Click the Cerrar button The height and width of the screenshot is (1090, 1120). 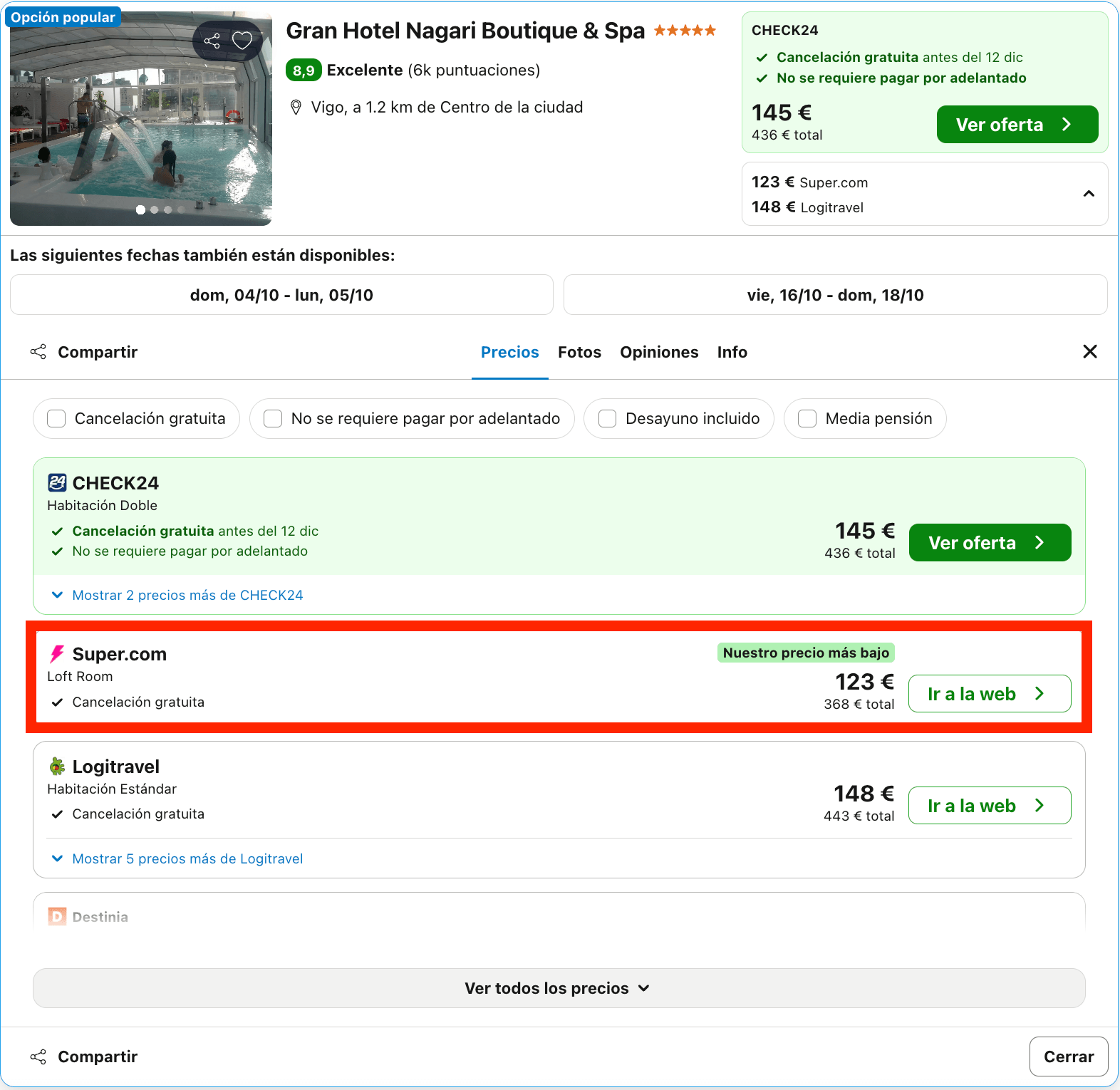click(1069, 1057)
